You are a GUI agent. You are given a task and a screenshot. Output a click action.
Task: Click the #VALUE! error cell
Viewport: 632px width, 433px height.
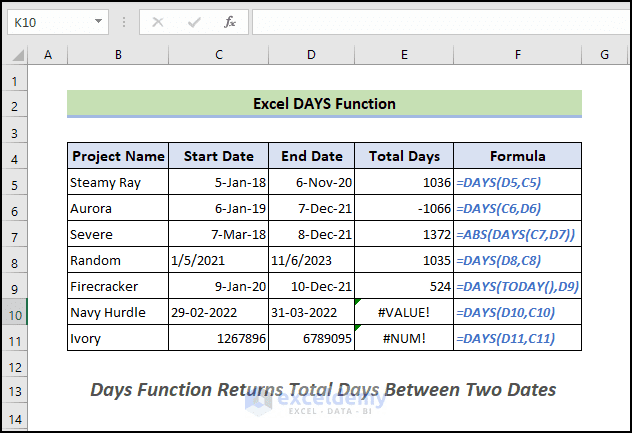click(x=404, y=312)
